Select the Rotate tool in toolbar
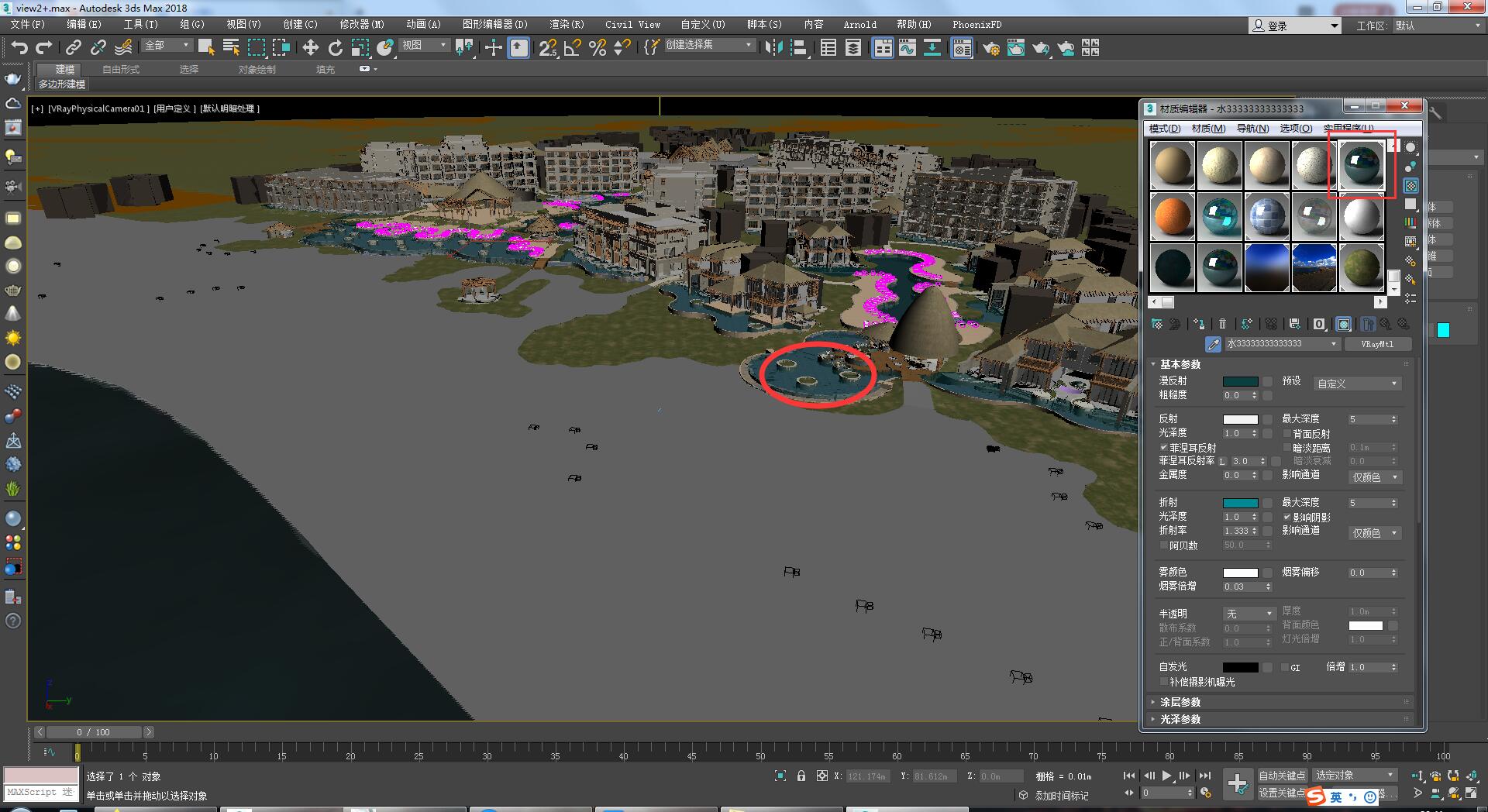Image resolution: width=1488 pixels, height=812 pixels. pos(335,48)
